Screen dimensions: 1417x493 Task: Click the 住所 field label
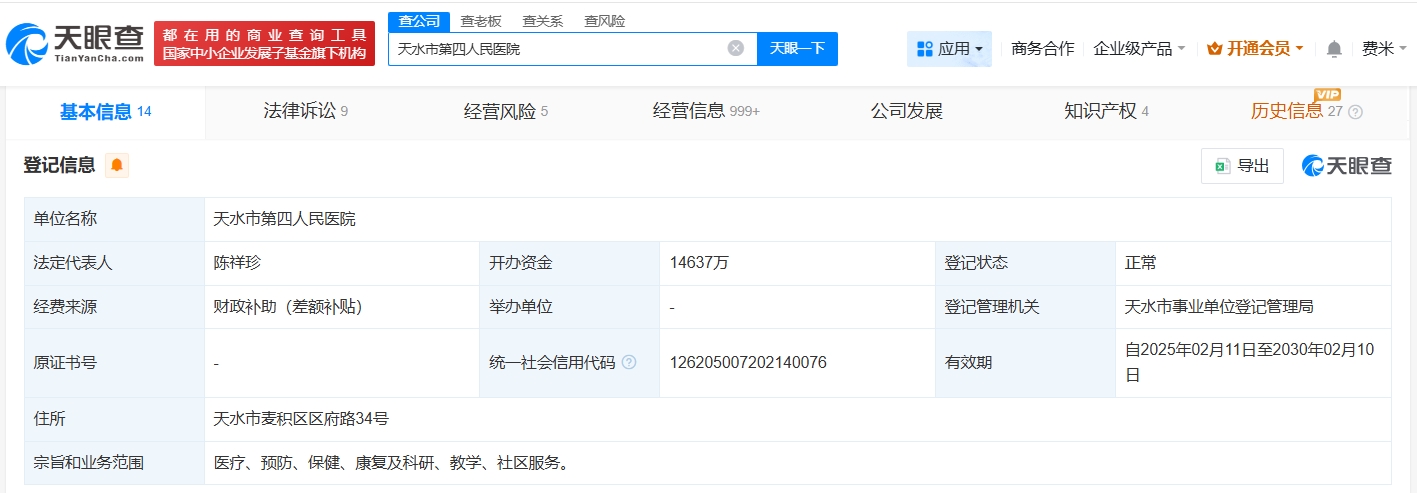point(49,419)
